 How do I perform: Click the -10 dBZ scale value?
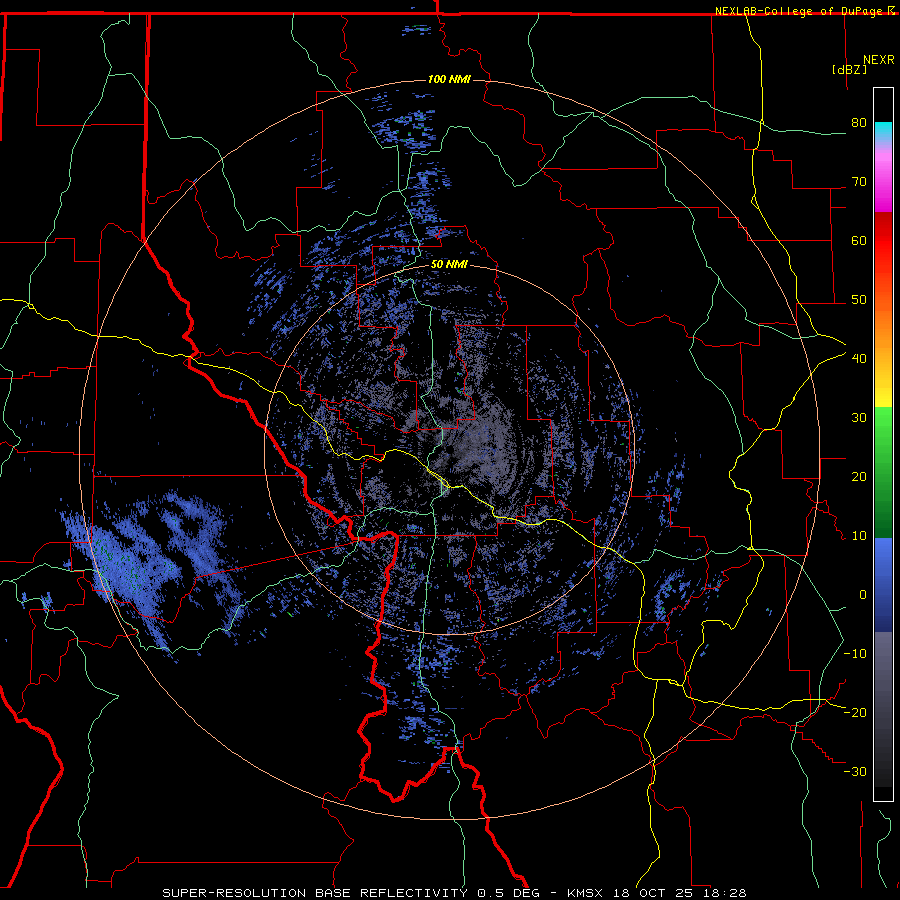tap(855, 654)
